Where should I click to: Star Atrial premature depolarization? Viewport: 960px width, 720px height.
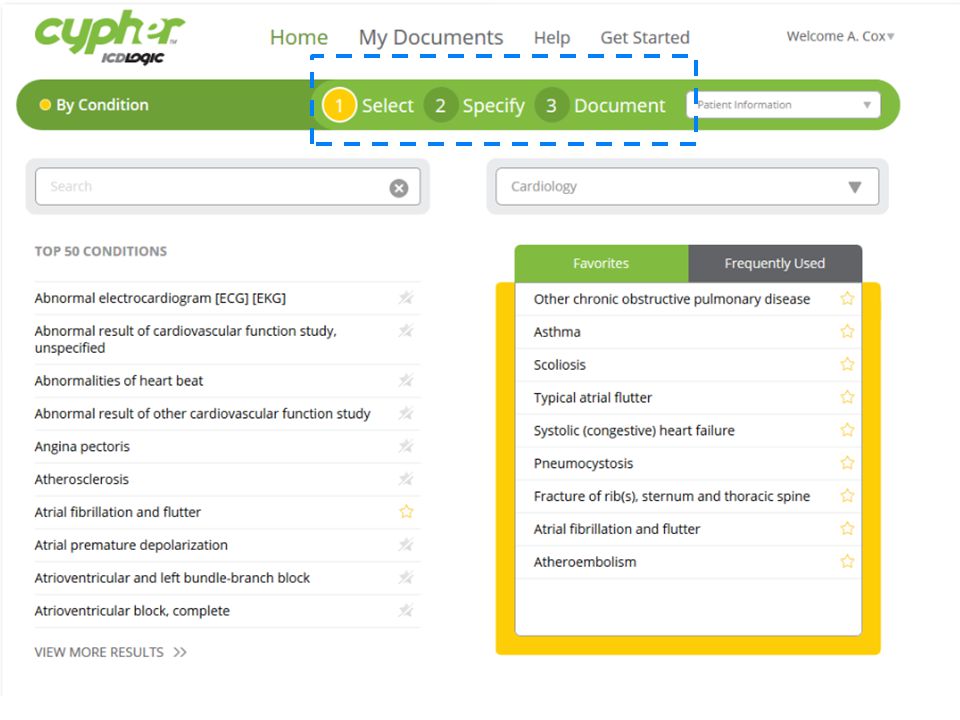click(x=406, y=545)
